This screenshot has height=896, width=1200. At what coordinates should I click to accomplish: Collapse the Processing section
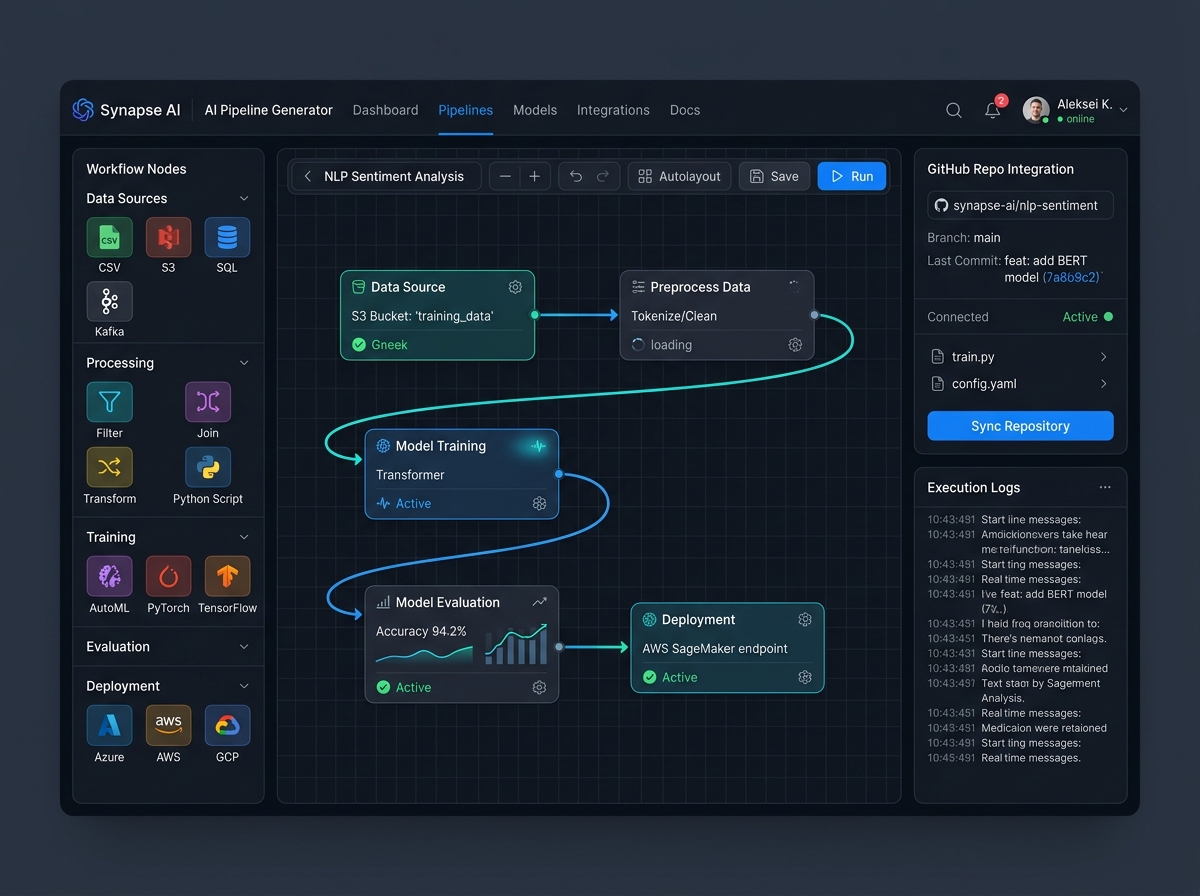point(244,363)
